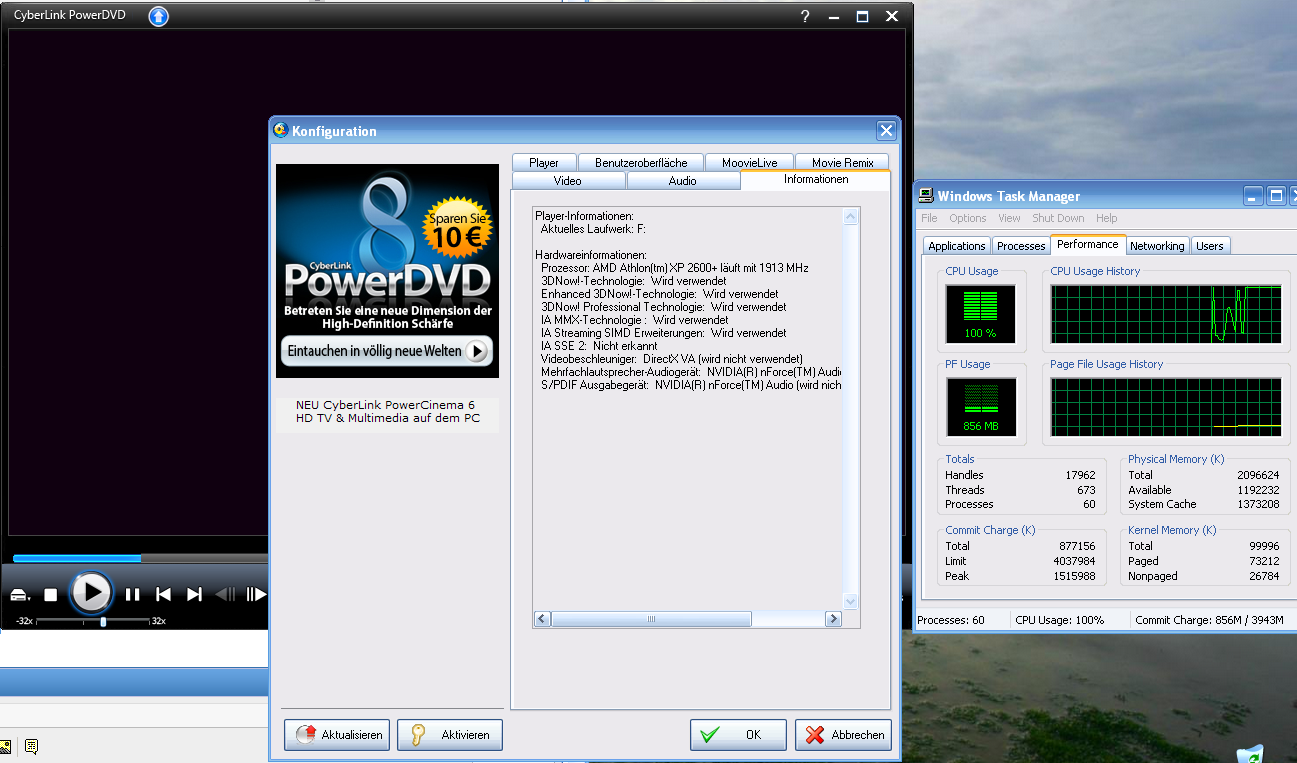Click the 'Commit Charge: 856M / 3943M' status text
The width and height of the screenshot is (1297, 763).
[x=1209, y=620]
